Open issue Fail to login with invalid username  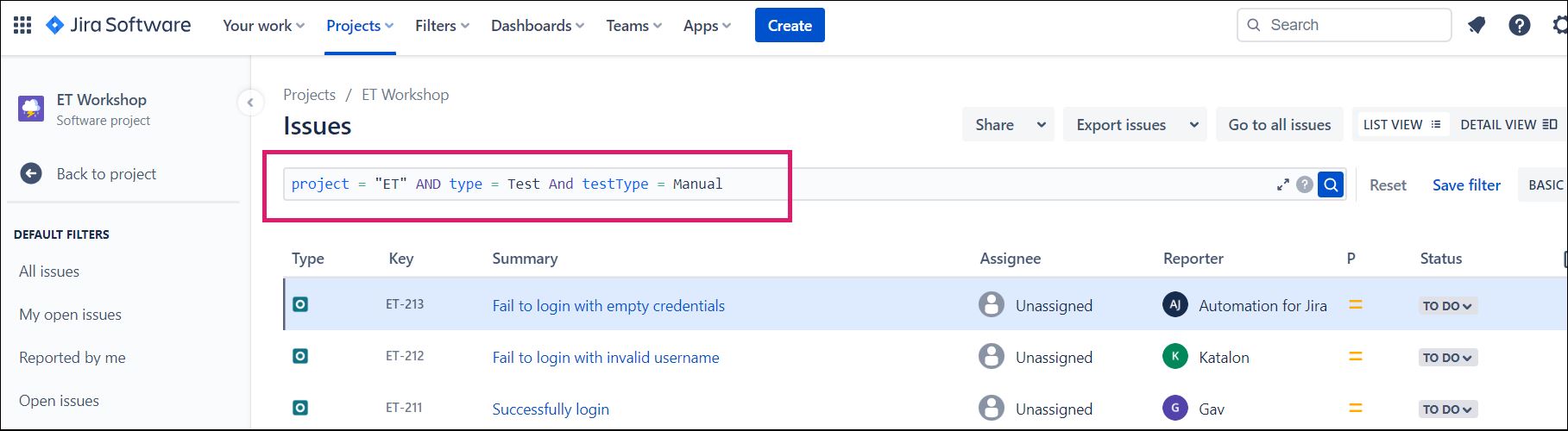605,358
